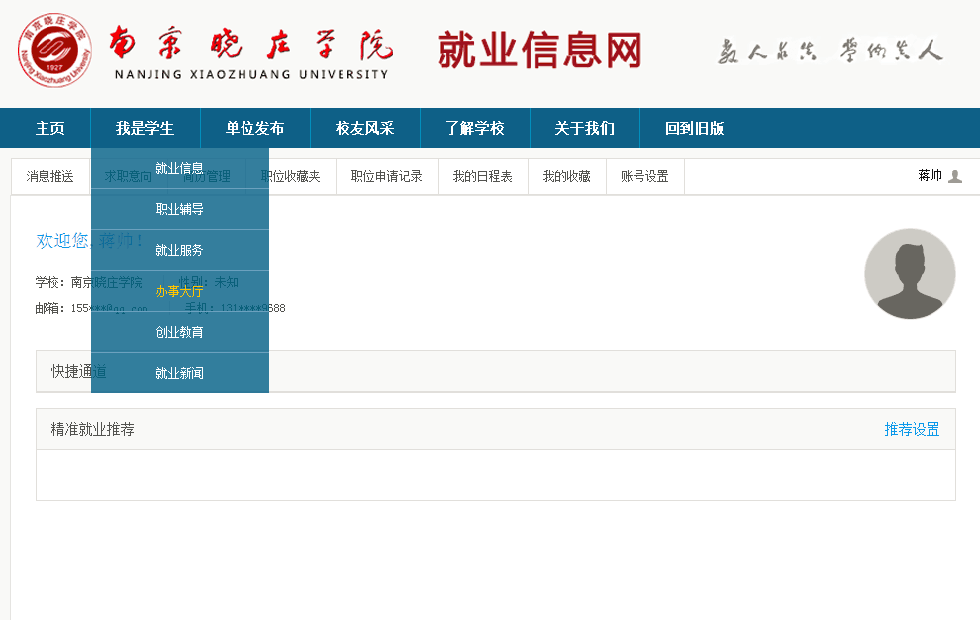Open the highlighted 办事大厅 submenu item
This screenshot has height=620, width=980.
[180, 291]
